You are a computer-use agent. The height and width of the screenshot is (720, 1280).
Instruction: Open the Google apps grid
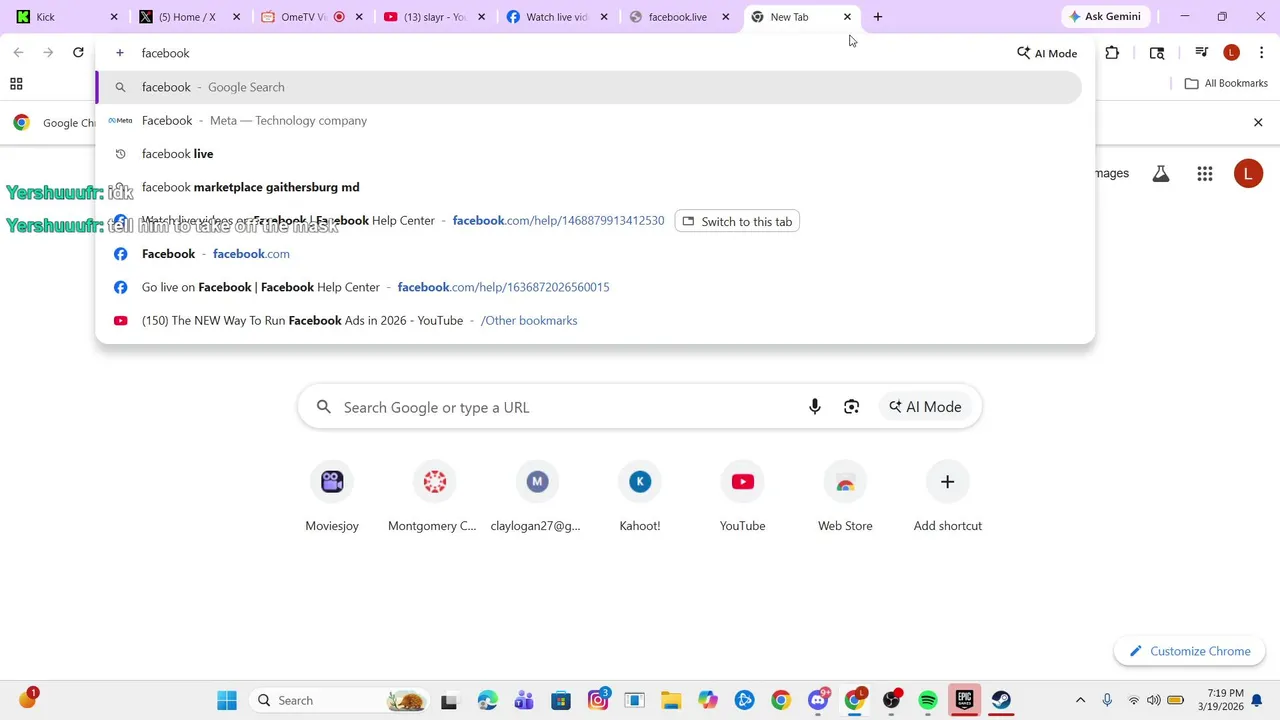(x=1205, y=174)
